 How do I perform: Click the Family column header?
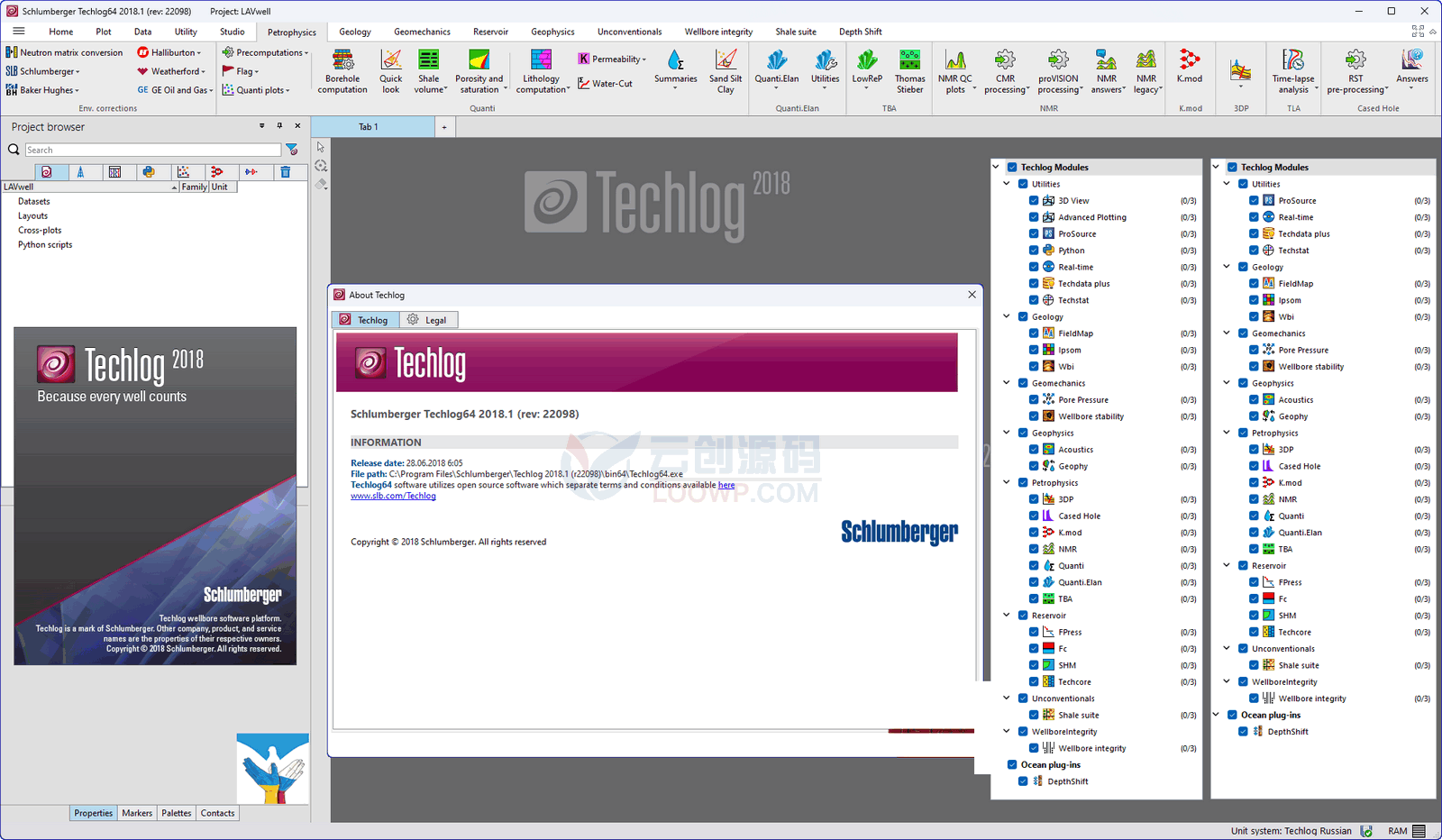194,187
